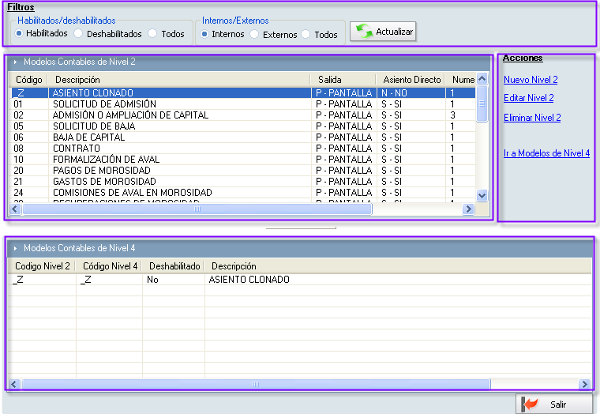Choose Todos under Internos/Externos filter
Viewport: 600px width, 414px height.
[x=306, y=33]
